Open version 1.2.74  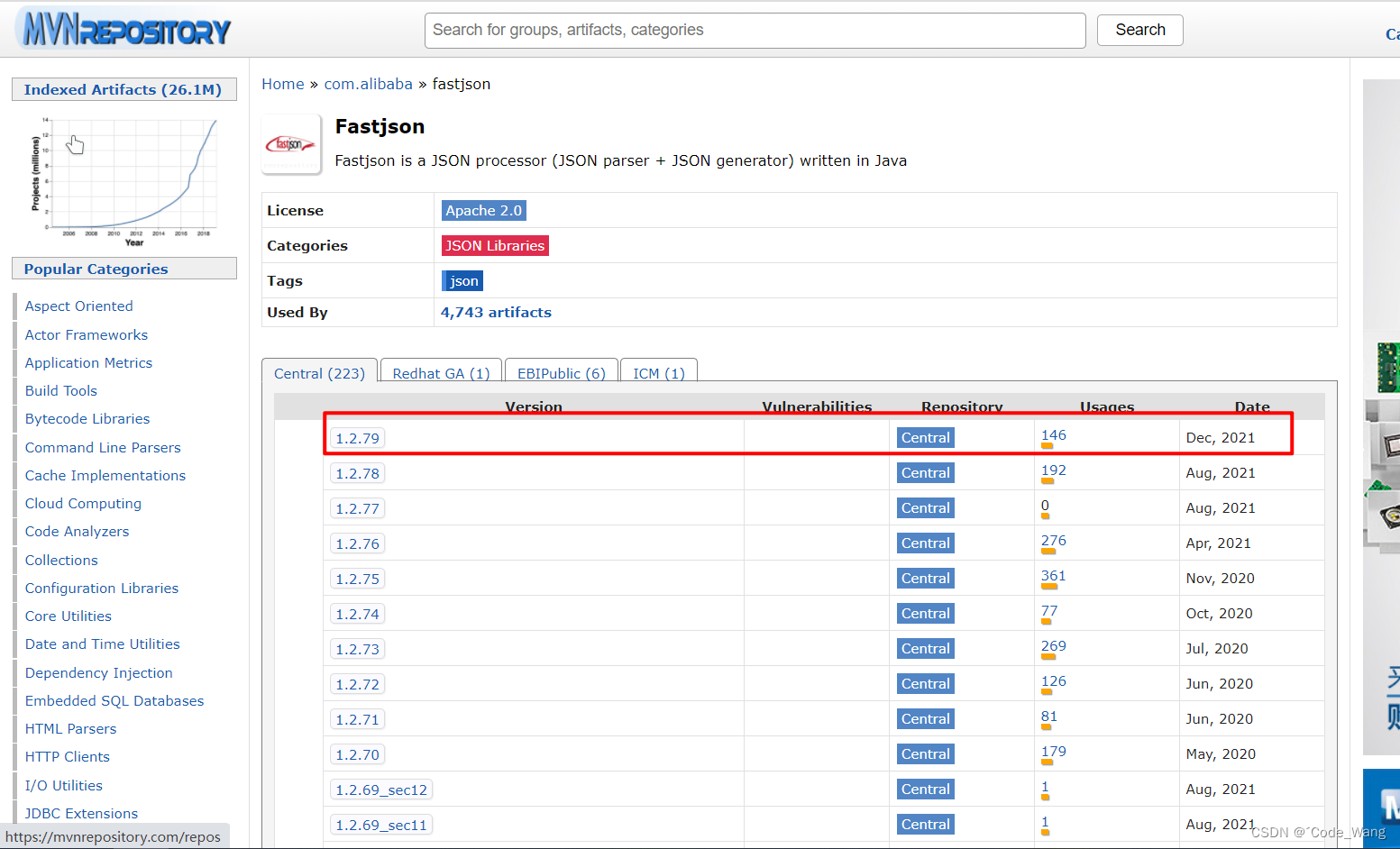[x=357, y=614]
